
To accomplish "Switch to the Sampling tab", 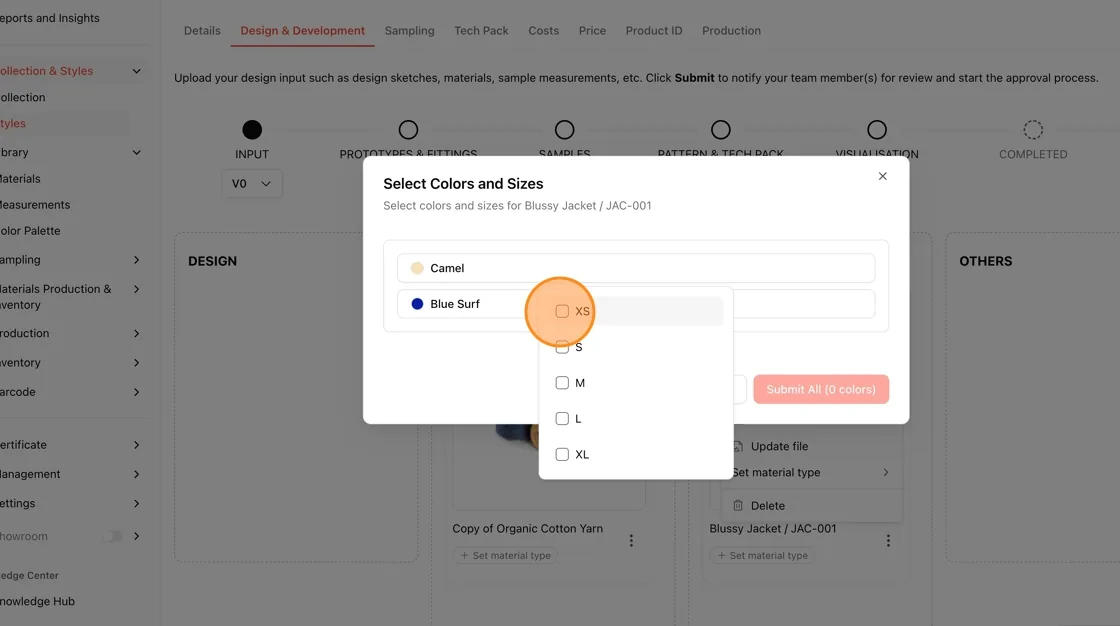I will (x=409, y=31).
